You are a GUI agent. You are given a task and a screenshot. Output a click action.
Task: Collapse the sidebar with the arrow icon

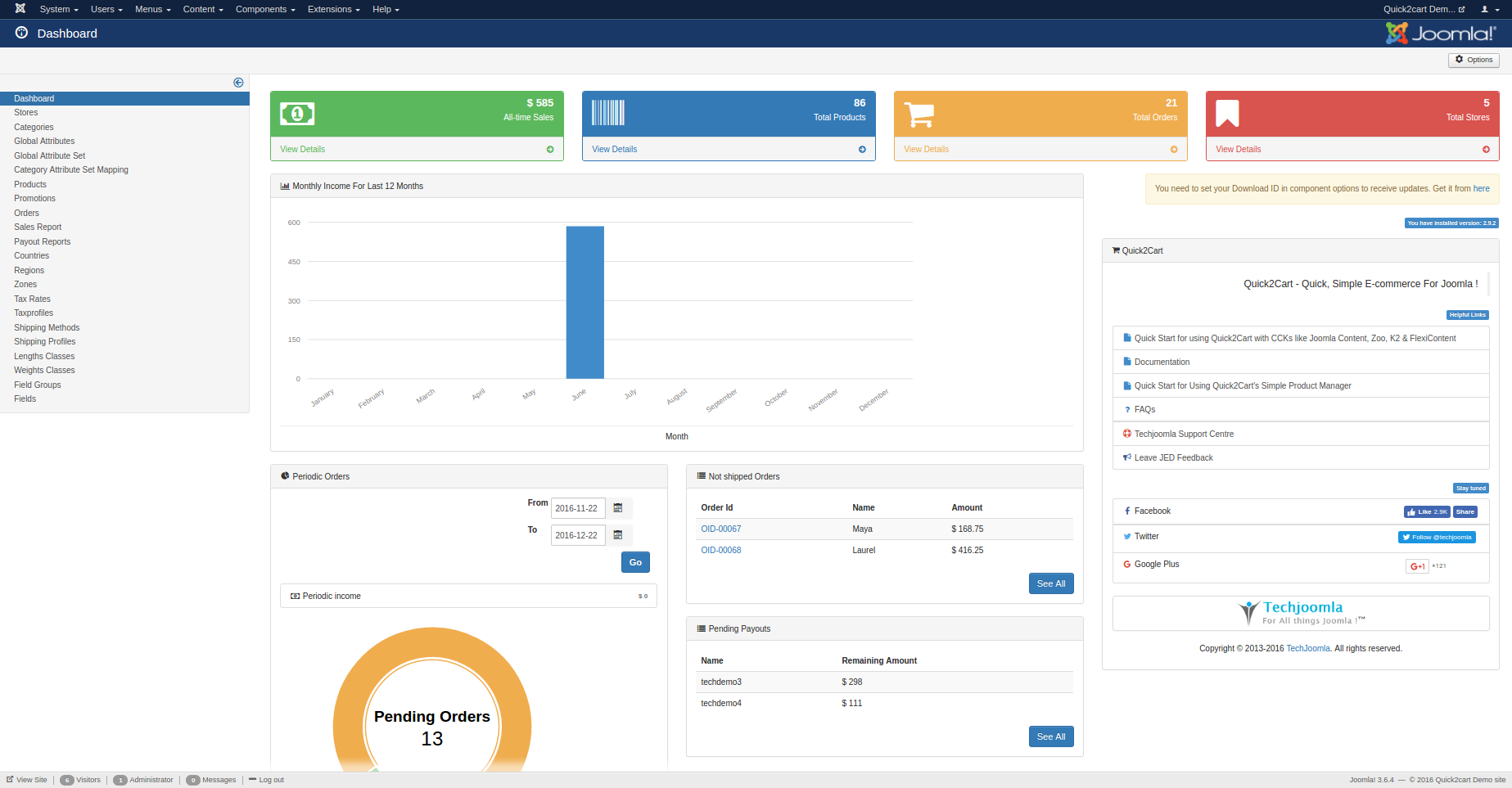238,83
